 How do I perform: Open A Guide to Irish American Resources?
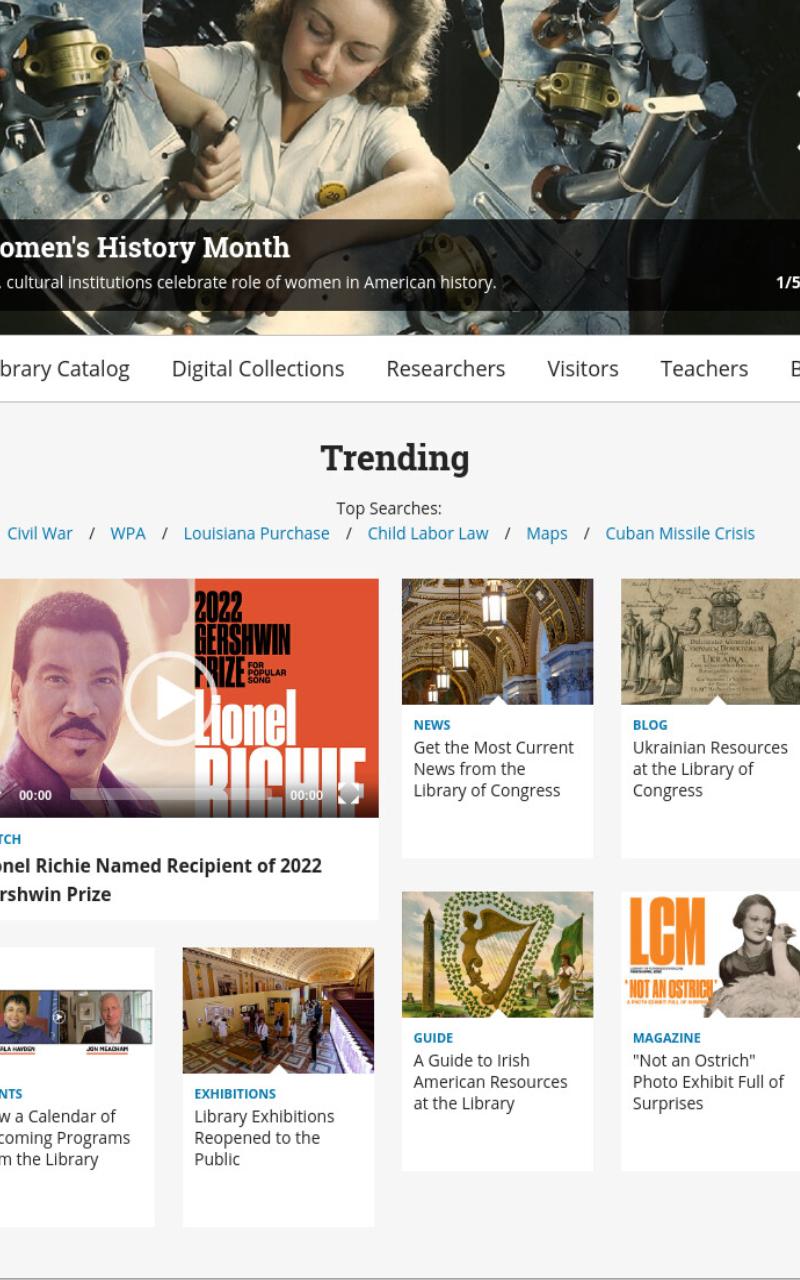491,1082
